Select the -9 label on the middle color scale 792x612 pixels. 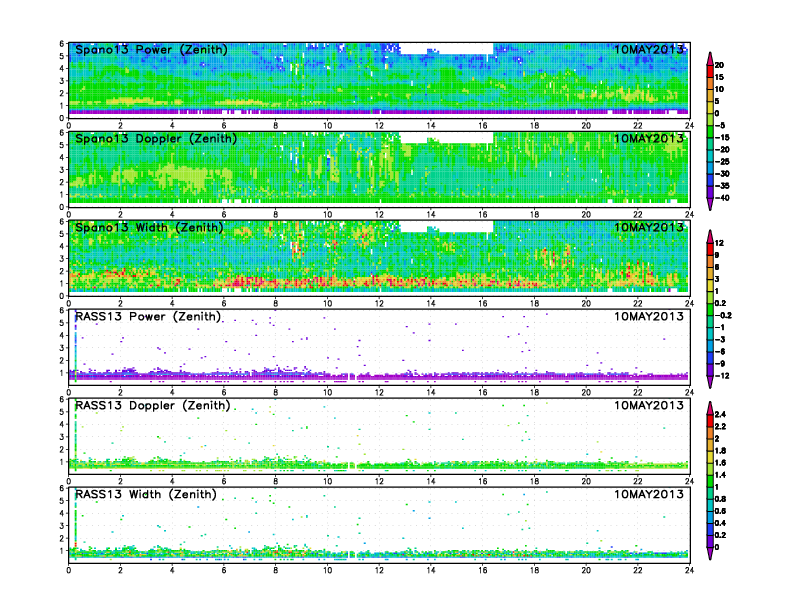point(720,364)
